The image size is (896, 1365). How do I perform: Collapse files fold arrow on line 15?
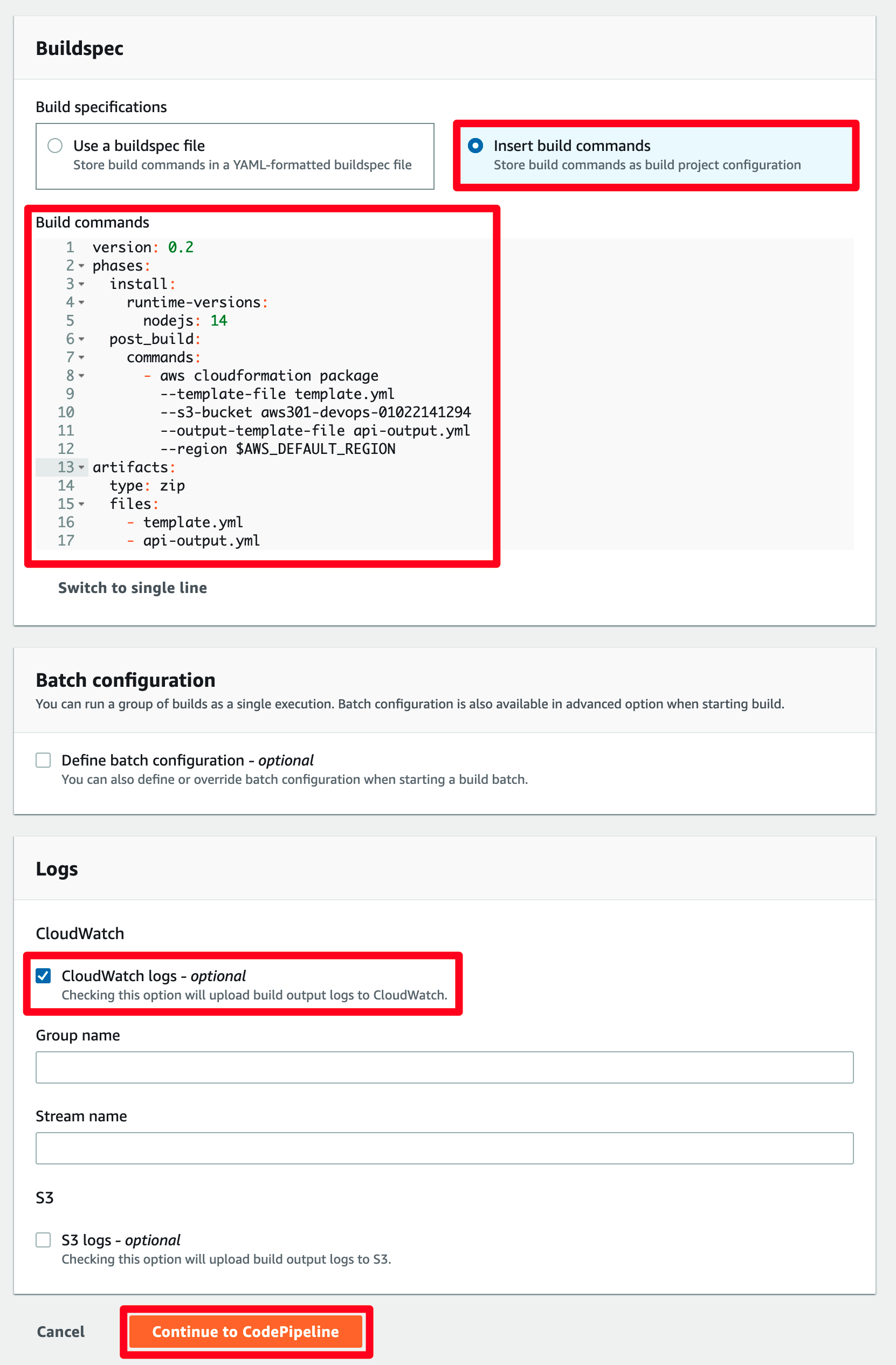point(81,505)
